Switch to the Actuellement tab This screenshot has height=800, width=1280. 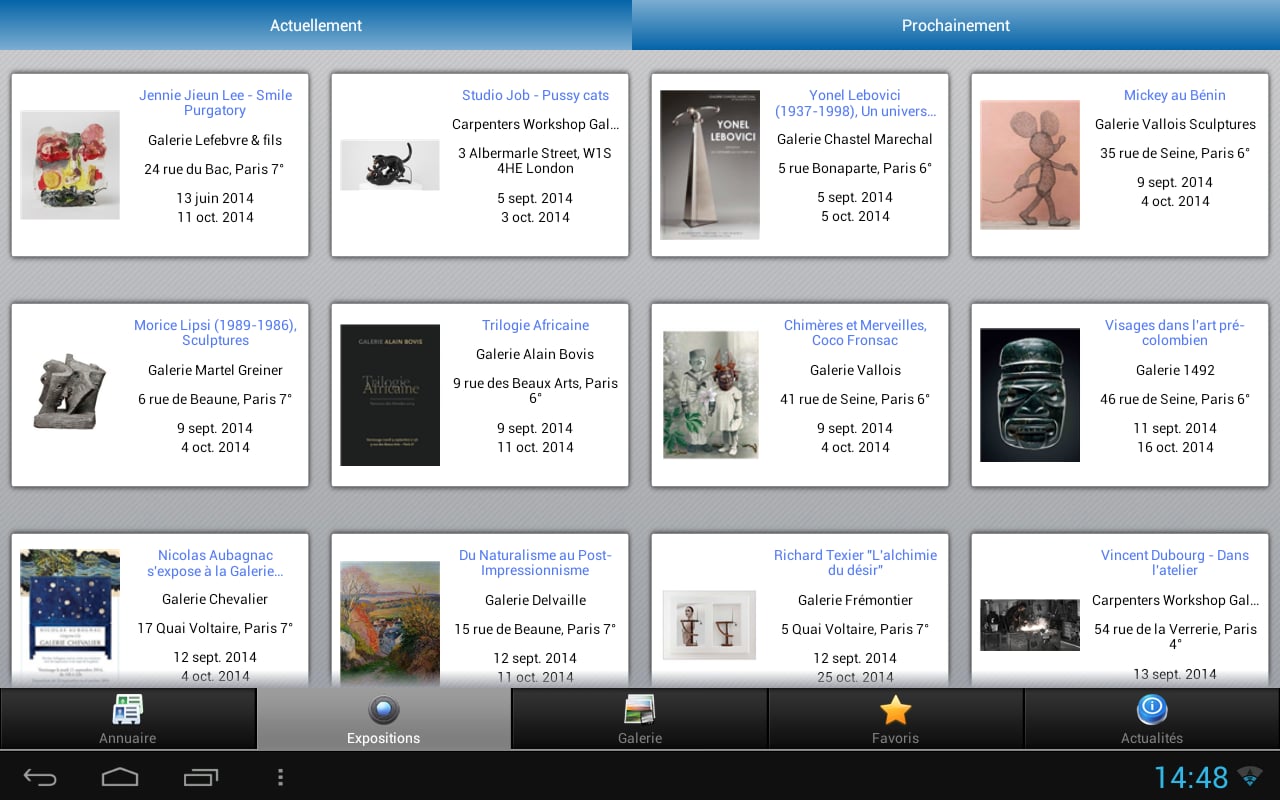pyautogui.click(x=316, y=25)
